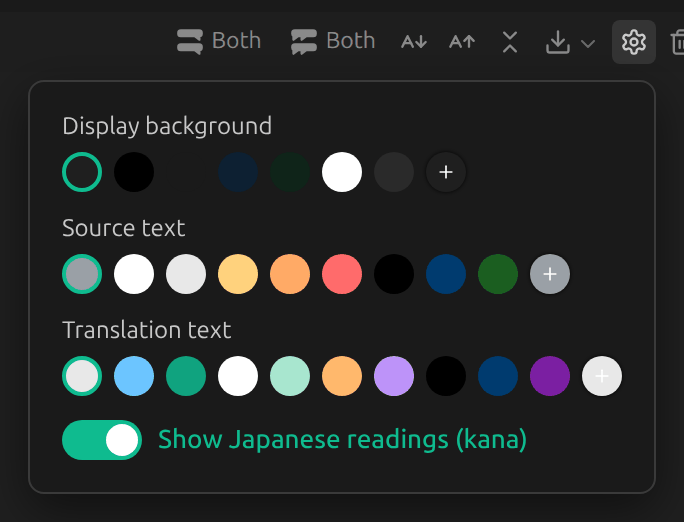Image resolution: width=684 pixels, height=522 pixels.
Task: Choose coral red source text color
Action: coord(342,274)
